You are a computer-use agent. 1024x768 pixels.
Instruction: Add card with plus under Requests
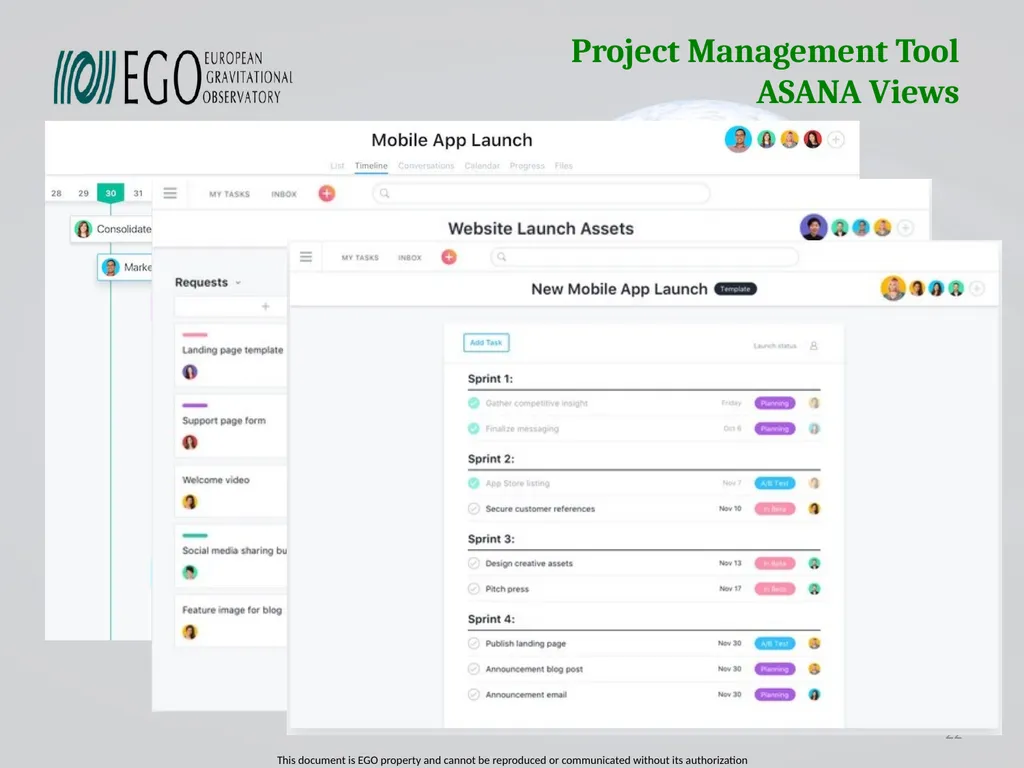pyautogui.click(x=265, y=306)
